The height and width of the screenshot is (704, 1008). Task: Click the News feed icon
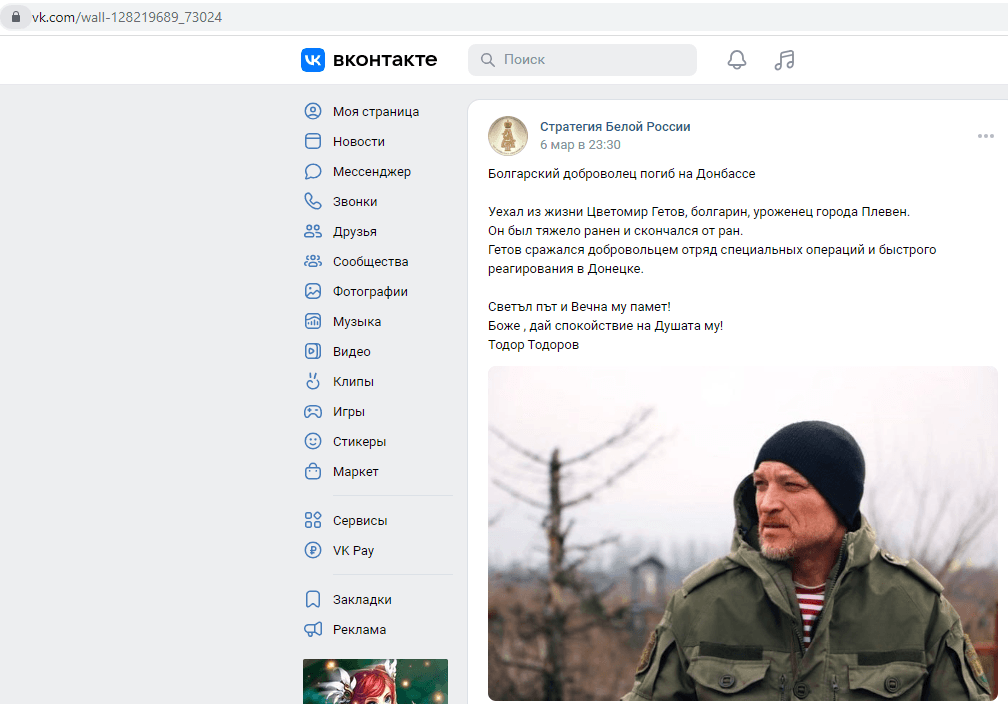tap(313, 141)
